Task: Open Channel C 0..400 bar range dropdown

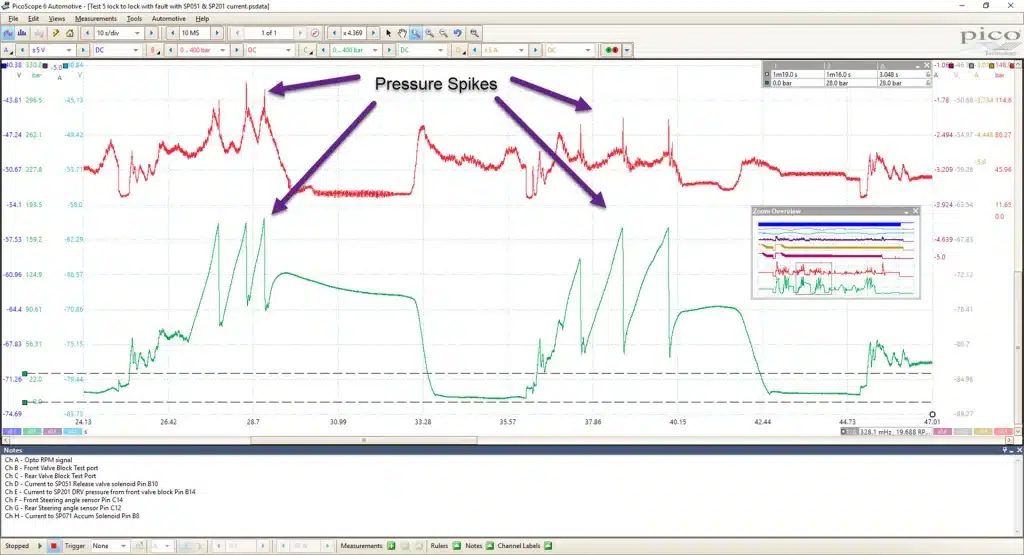Action: (x=355, y=50)
